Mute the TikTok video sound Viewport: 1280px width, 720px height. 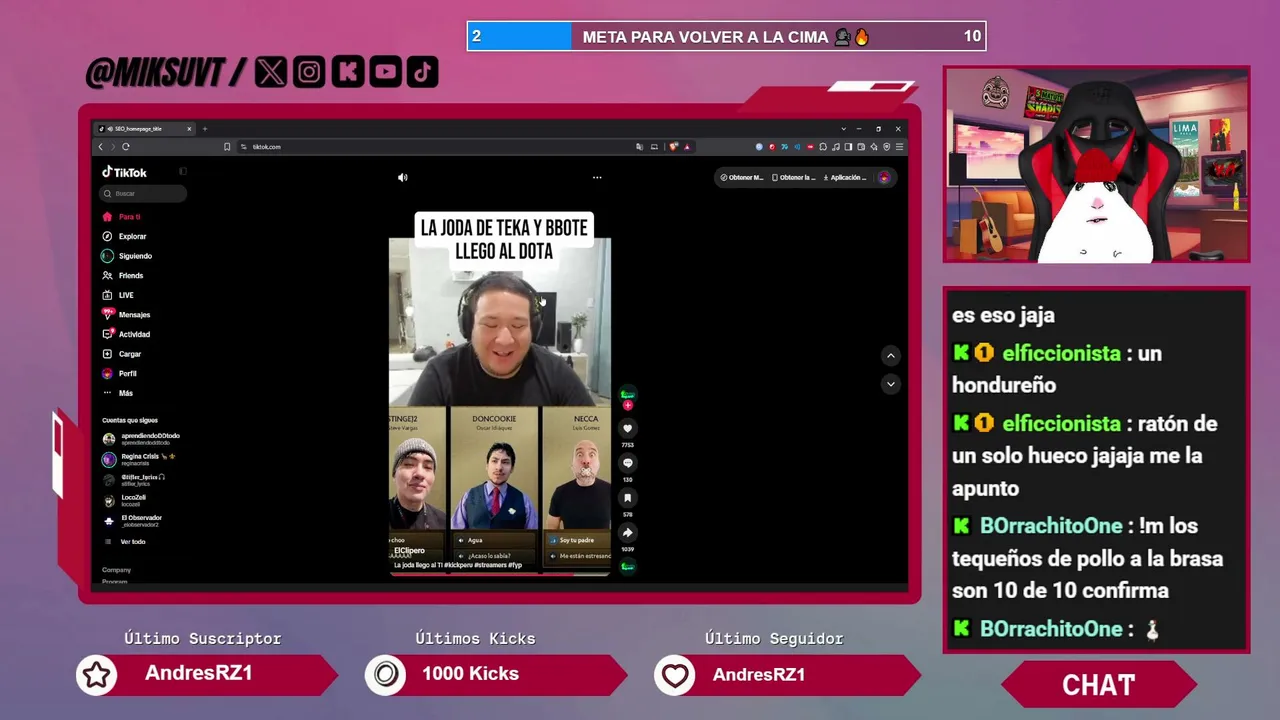403,177
